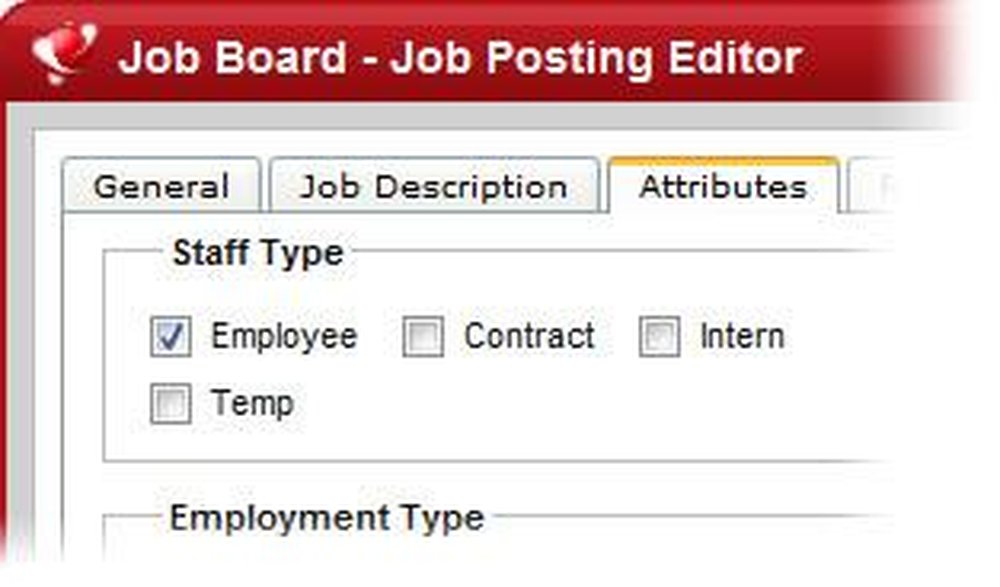
Task: Click the Employment Type section heading
Action: click(x=326, y=518)
